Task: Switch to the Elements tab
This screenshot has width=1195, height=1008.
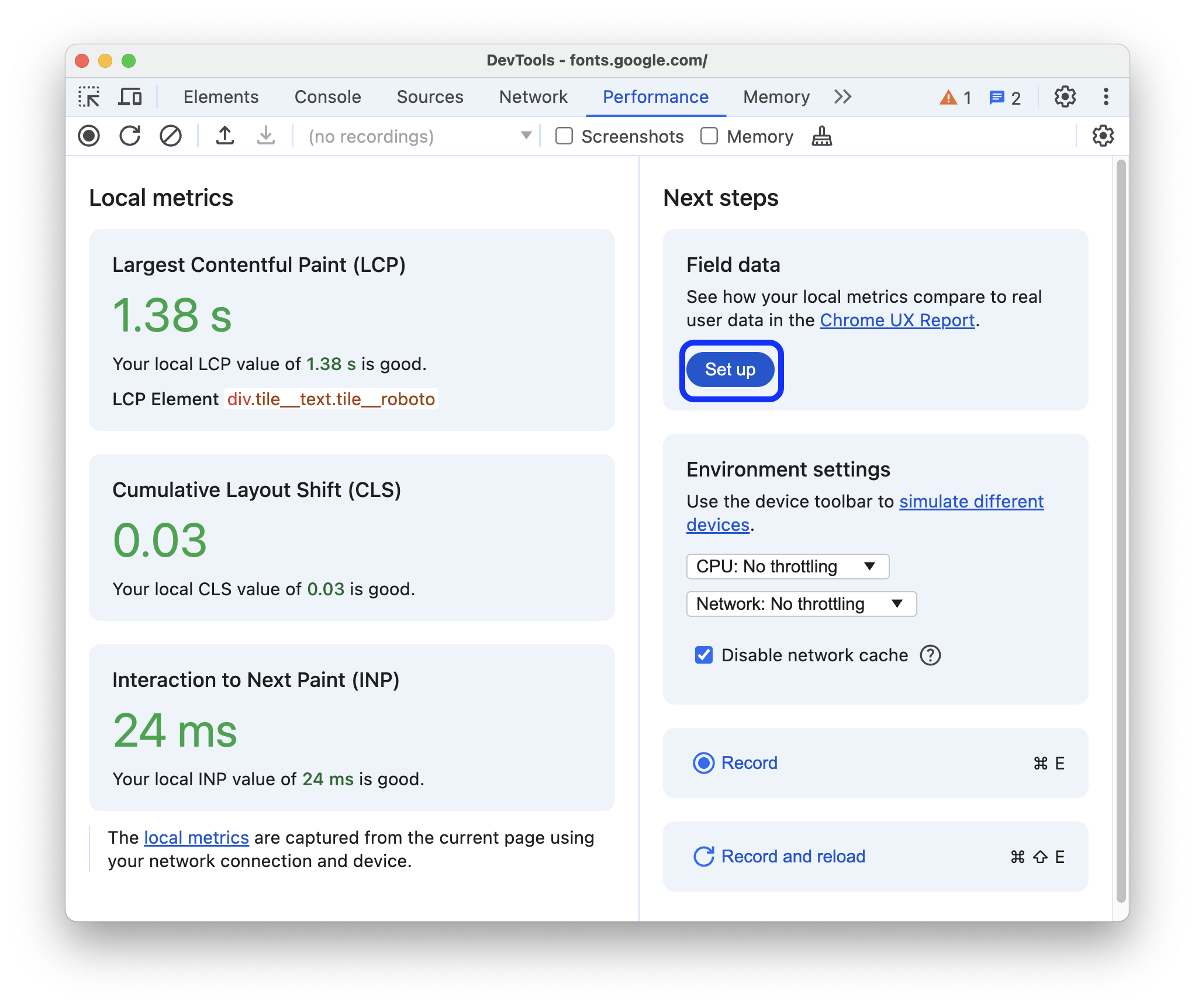Action: (221, 97)
